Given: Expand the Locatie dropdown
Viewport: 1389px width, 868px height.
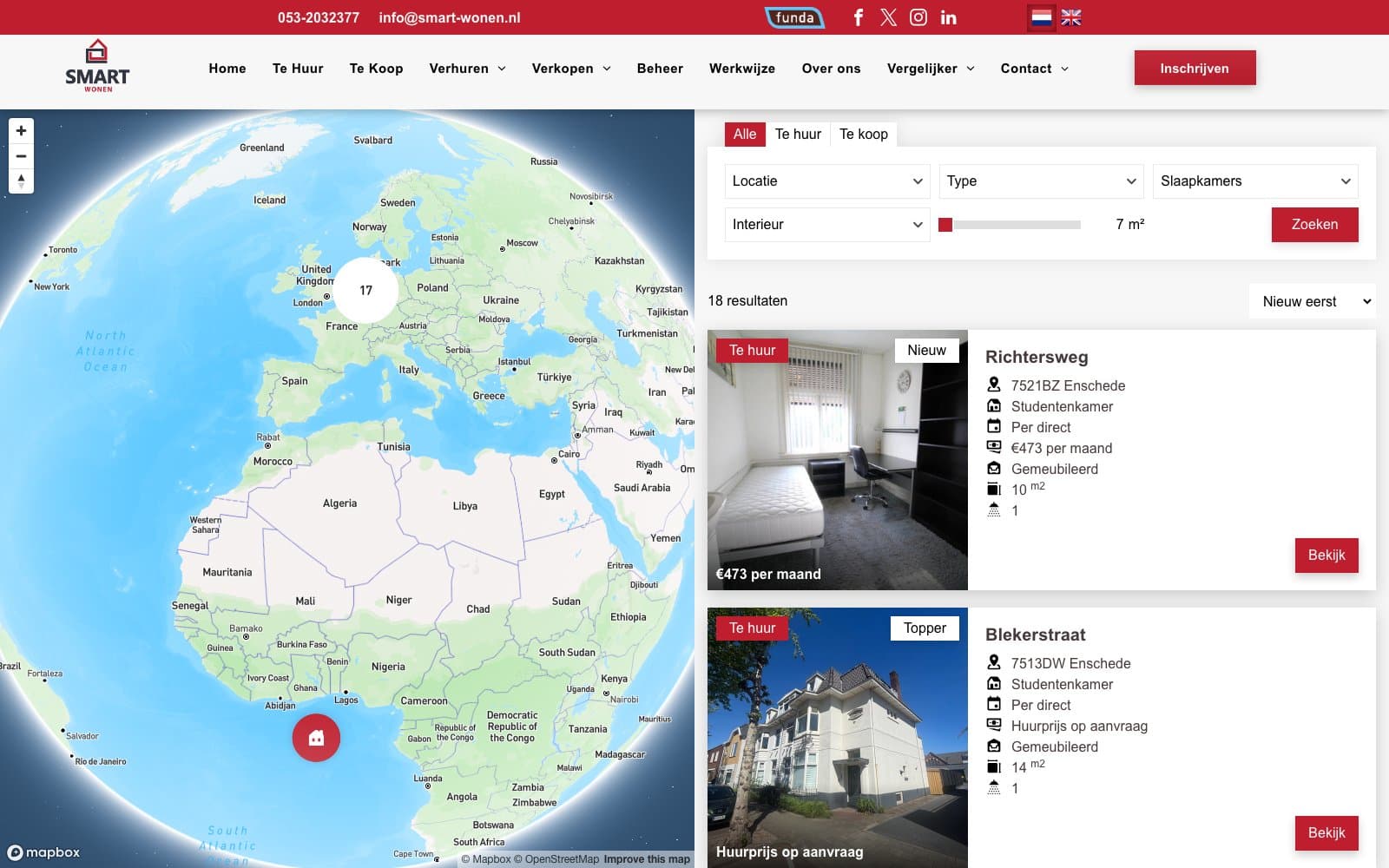Looking at the screenshot, I should pyautogui.click(x=826, y=181).
